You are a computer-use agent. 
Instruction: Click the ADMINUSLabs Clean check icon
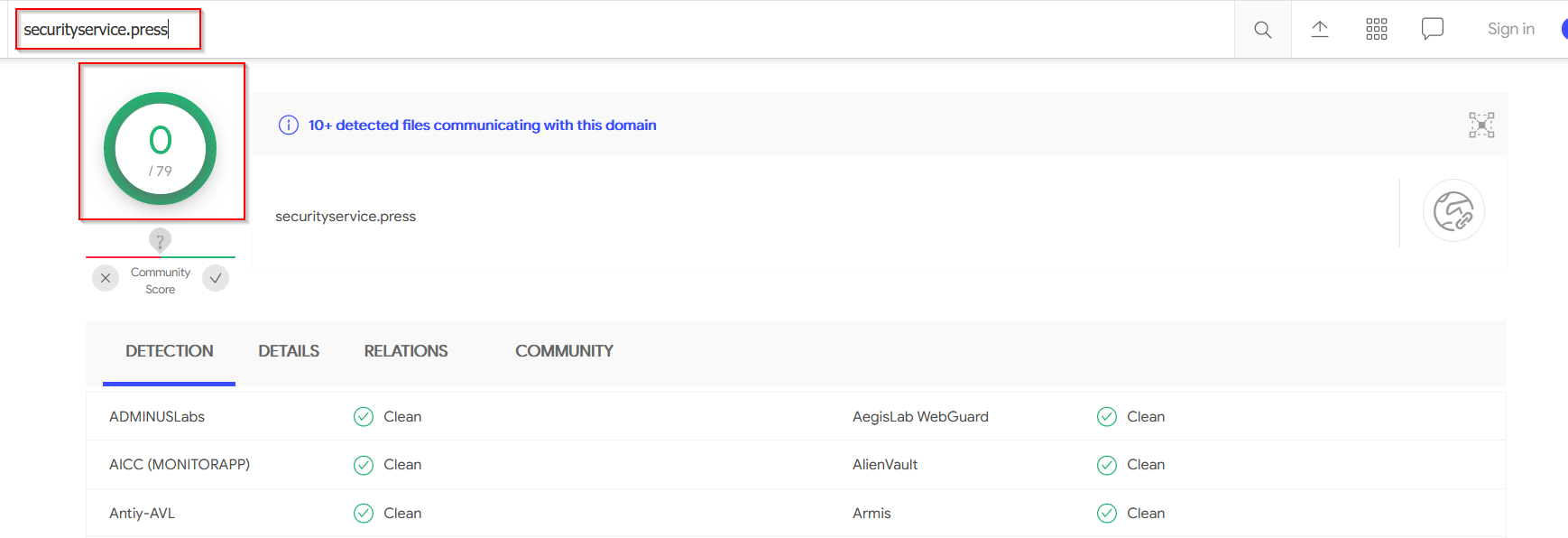click(364, 416)
